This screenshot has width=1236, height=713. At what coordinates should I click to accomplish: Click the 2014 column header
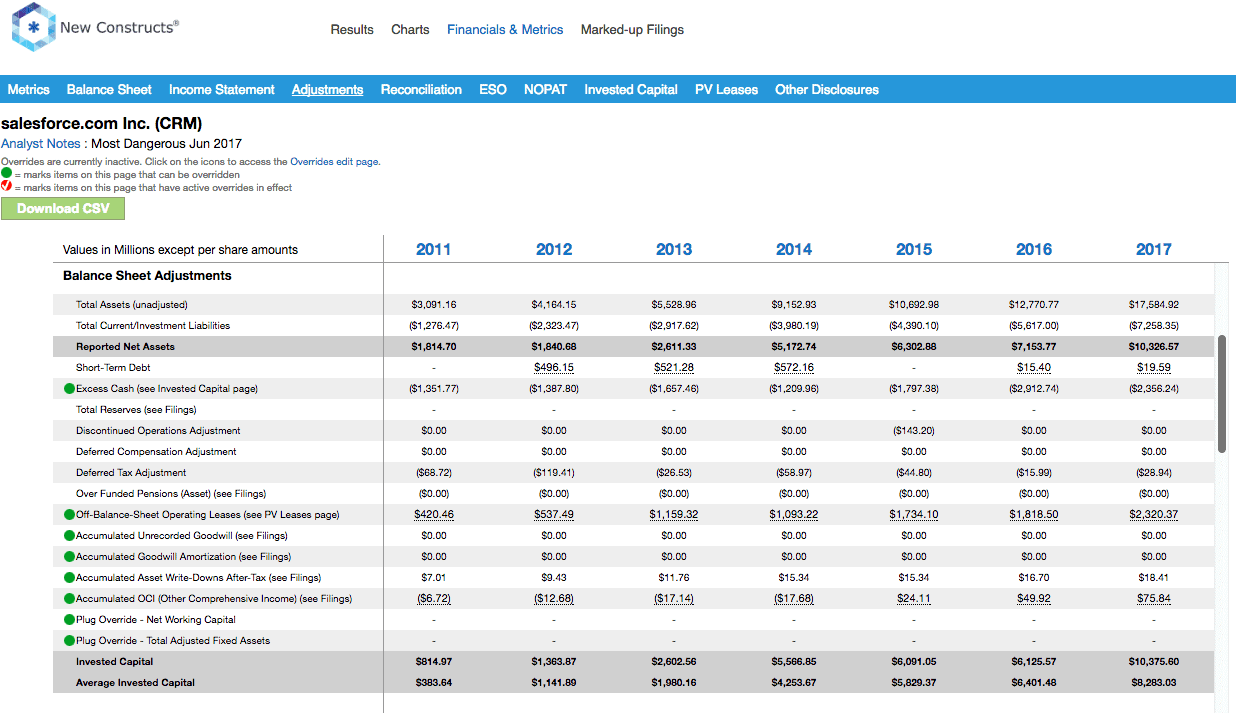793,249
